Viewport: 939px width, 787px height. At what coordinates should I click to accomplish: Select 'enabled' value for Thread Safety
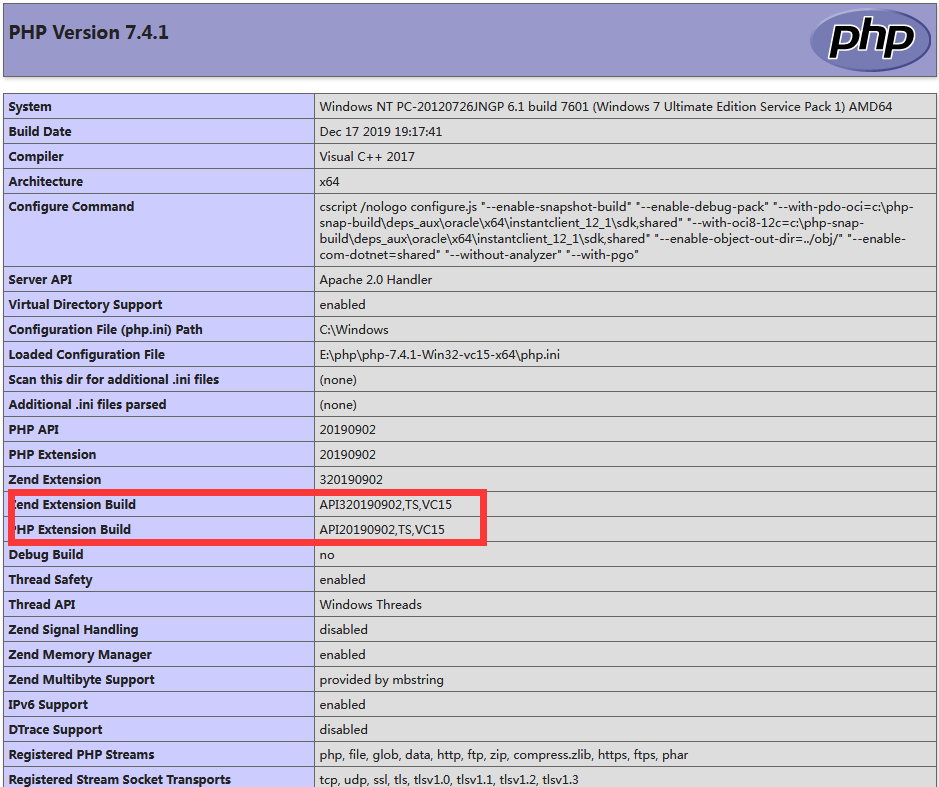[342, 580]
